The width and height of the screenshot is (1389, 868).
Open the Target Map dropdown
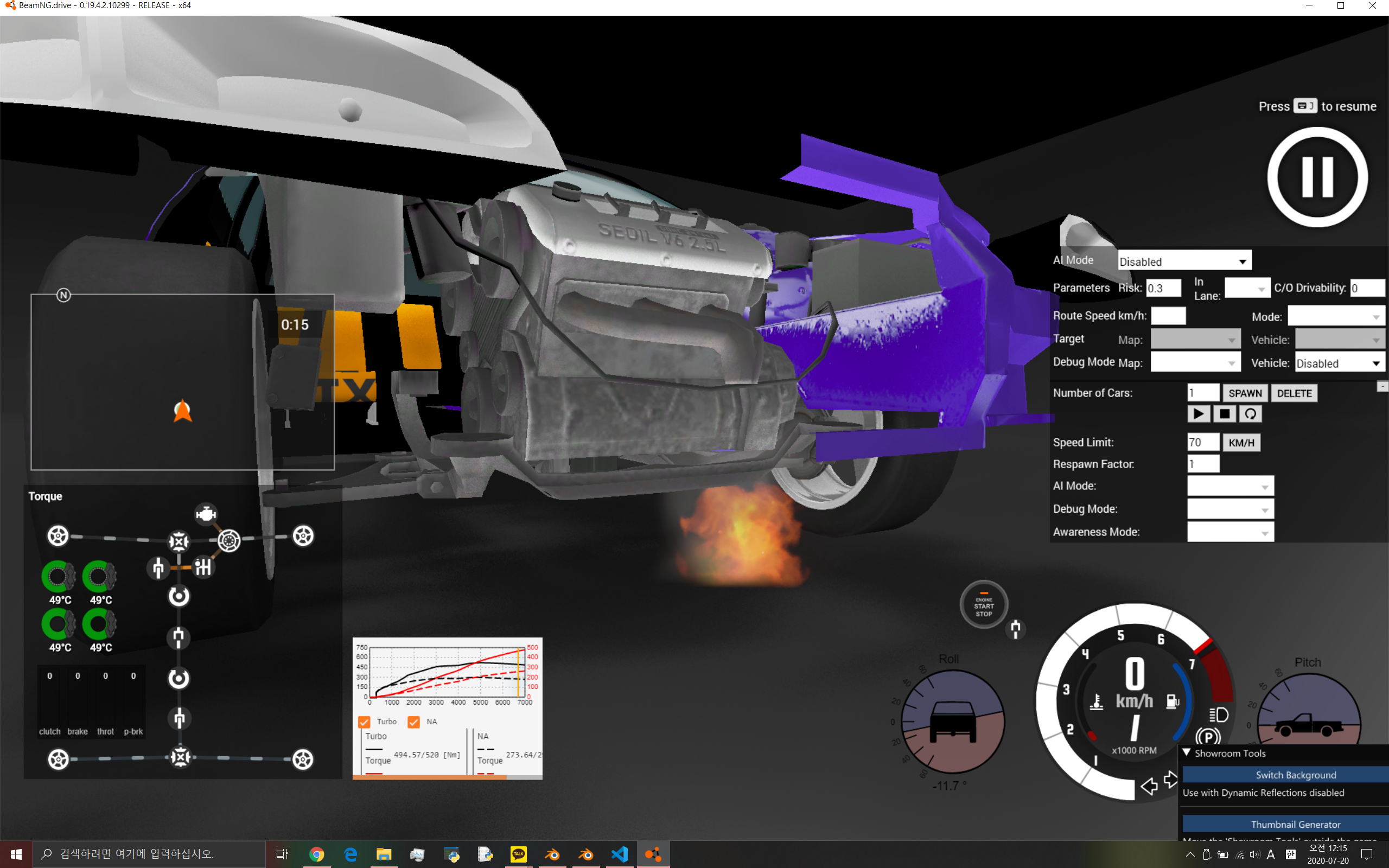click(x=1196, y=339)
